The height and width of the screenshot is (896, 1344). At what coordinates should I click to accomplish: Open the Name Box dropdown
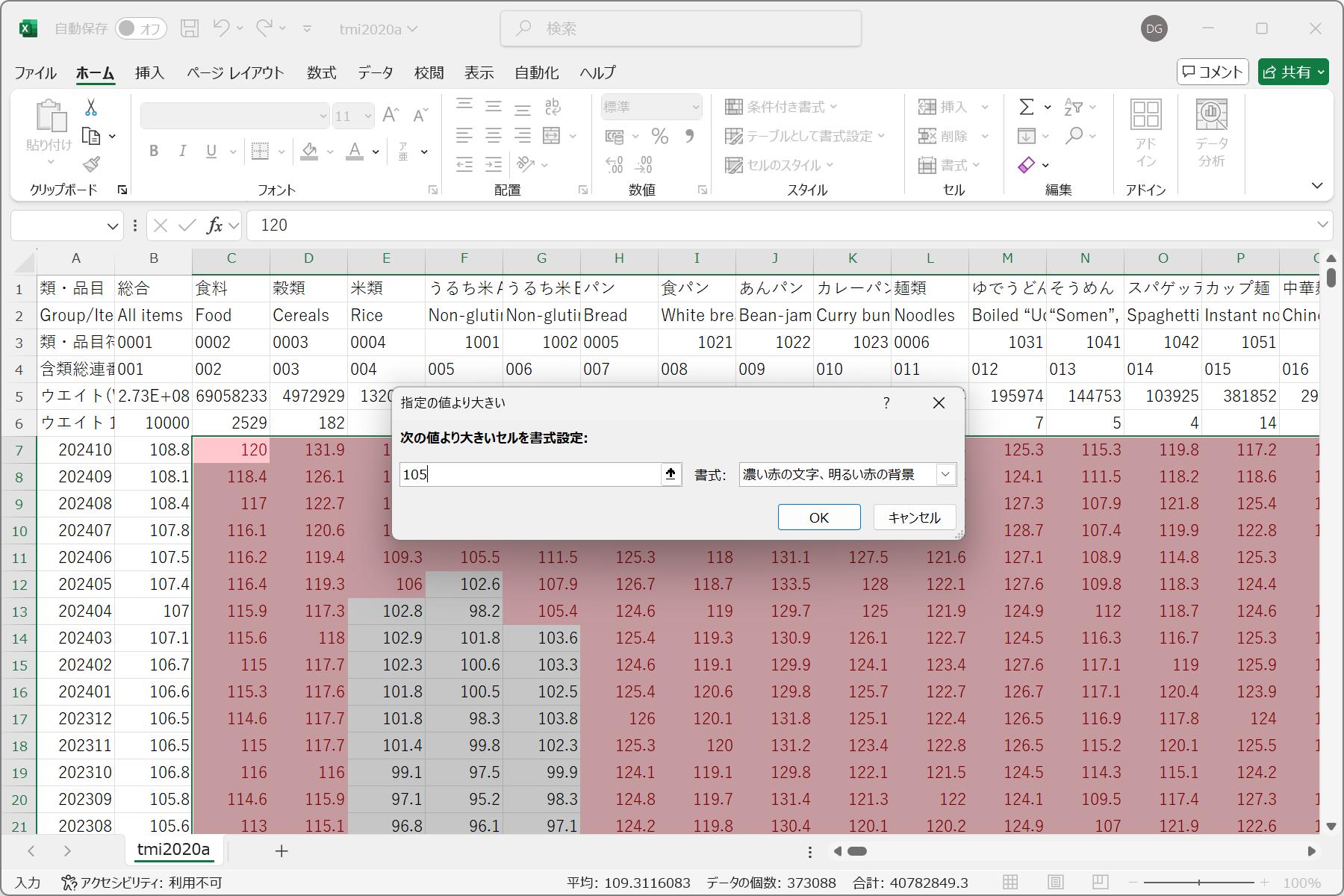click(x=113, y=225)
